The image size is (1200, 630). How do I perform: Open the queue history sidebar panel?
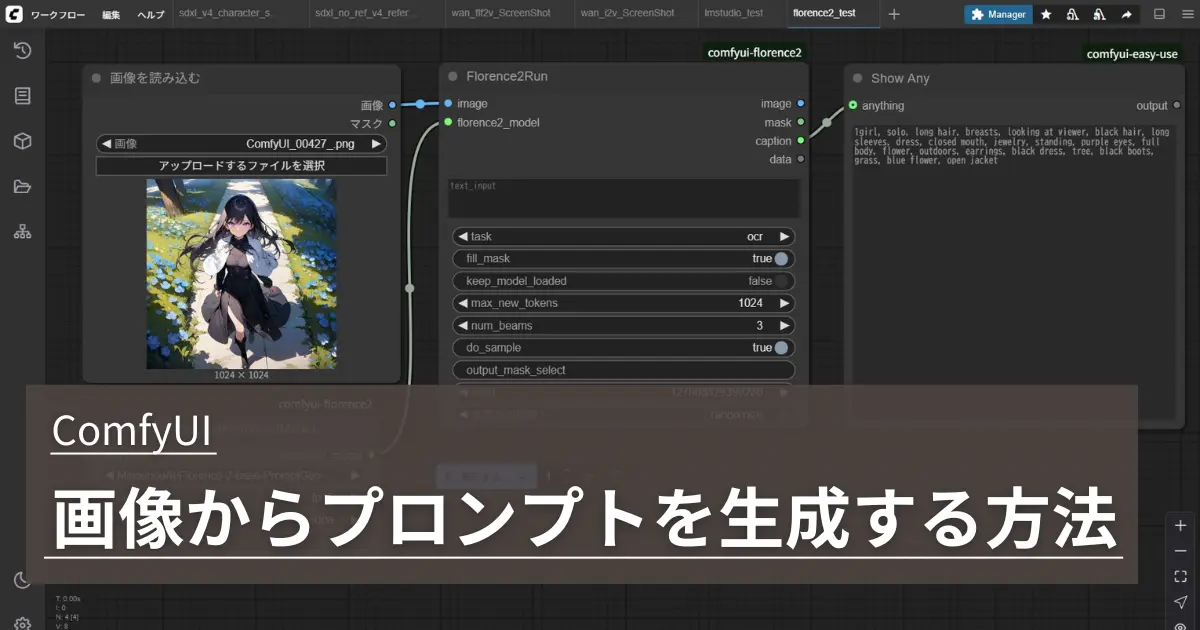(22, 51)
